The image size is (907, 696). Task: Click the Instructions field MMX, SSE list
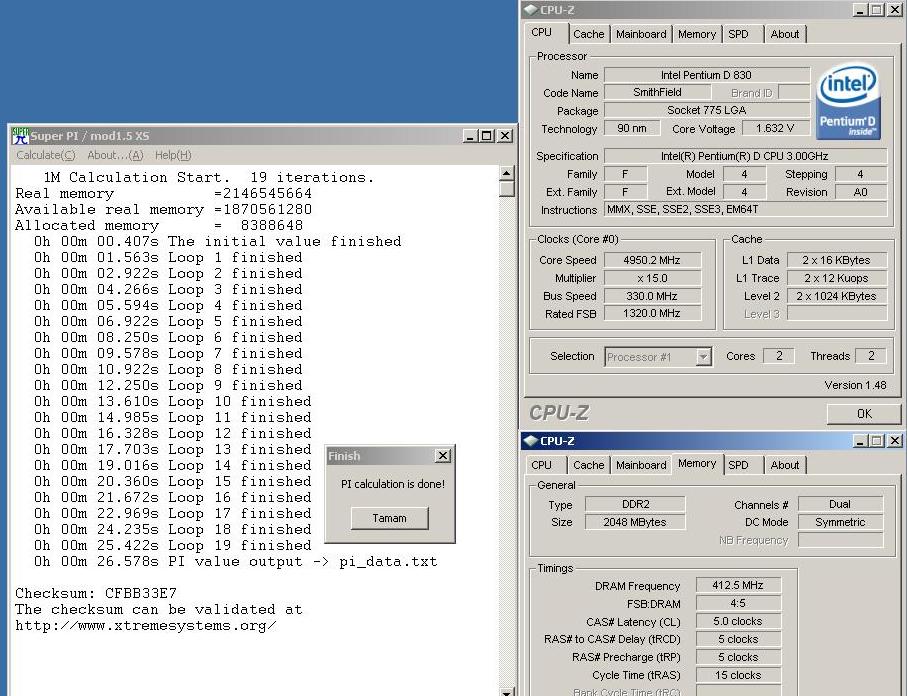745,209
